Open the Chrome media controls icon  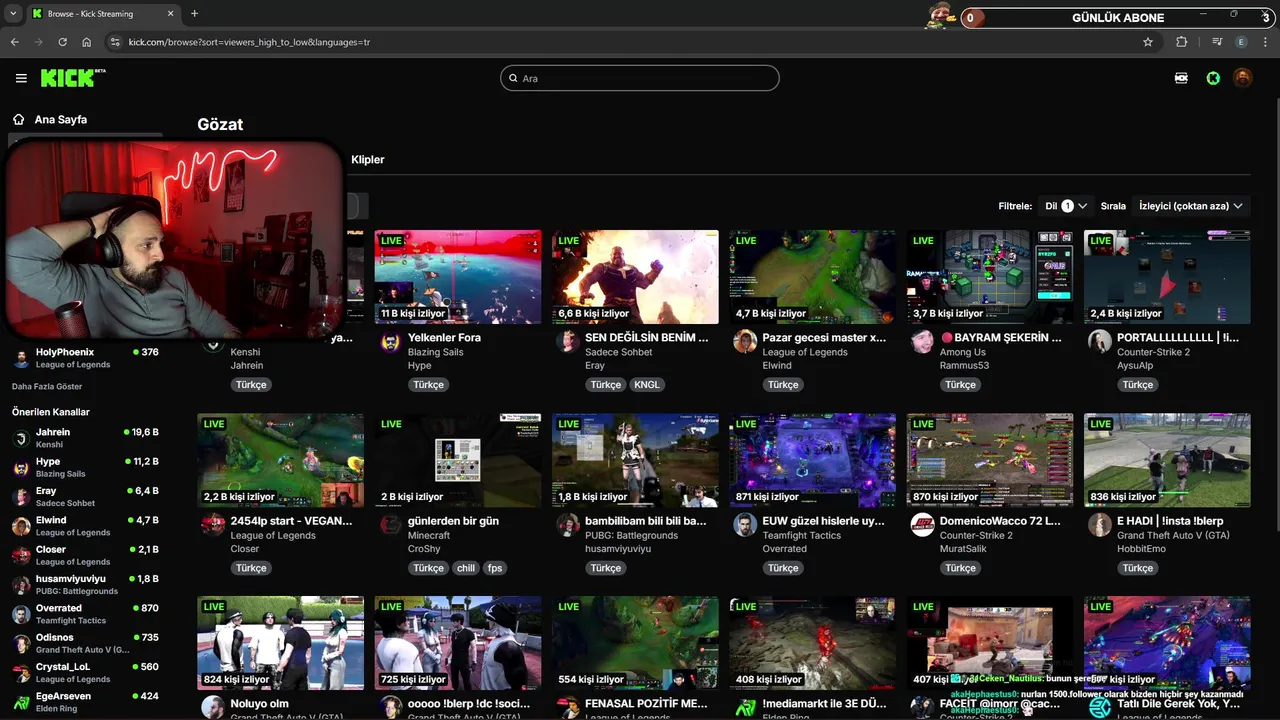[1217, 42]
